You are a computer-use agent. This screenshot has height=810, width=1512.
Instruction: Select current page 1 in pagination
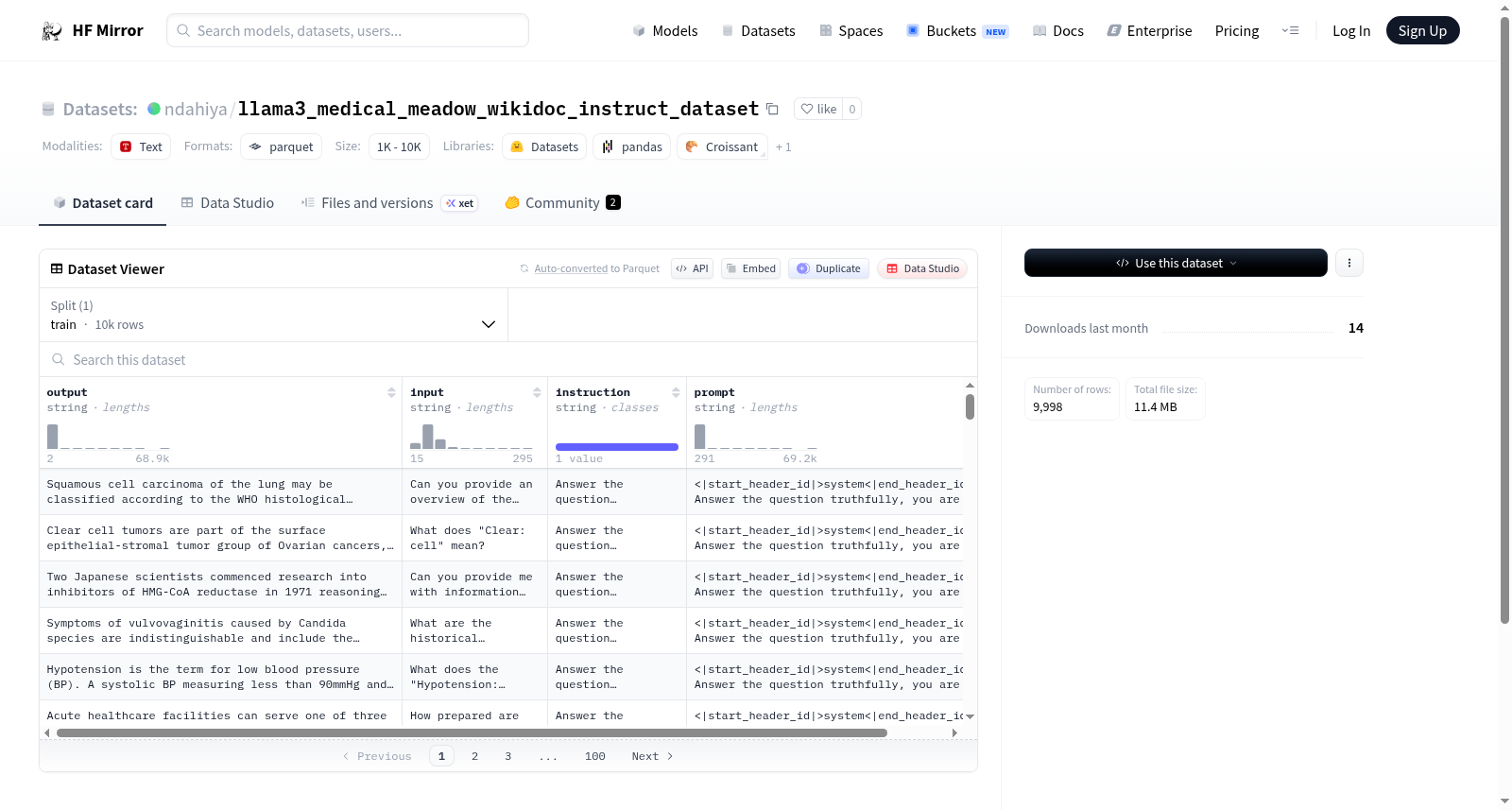[441, 756]
